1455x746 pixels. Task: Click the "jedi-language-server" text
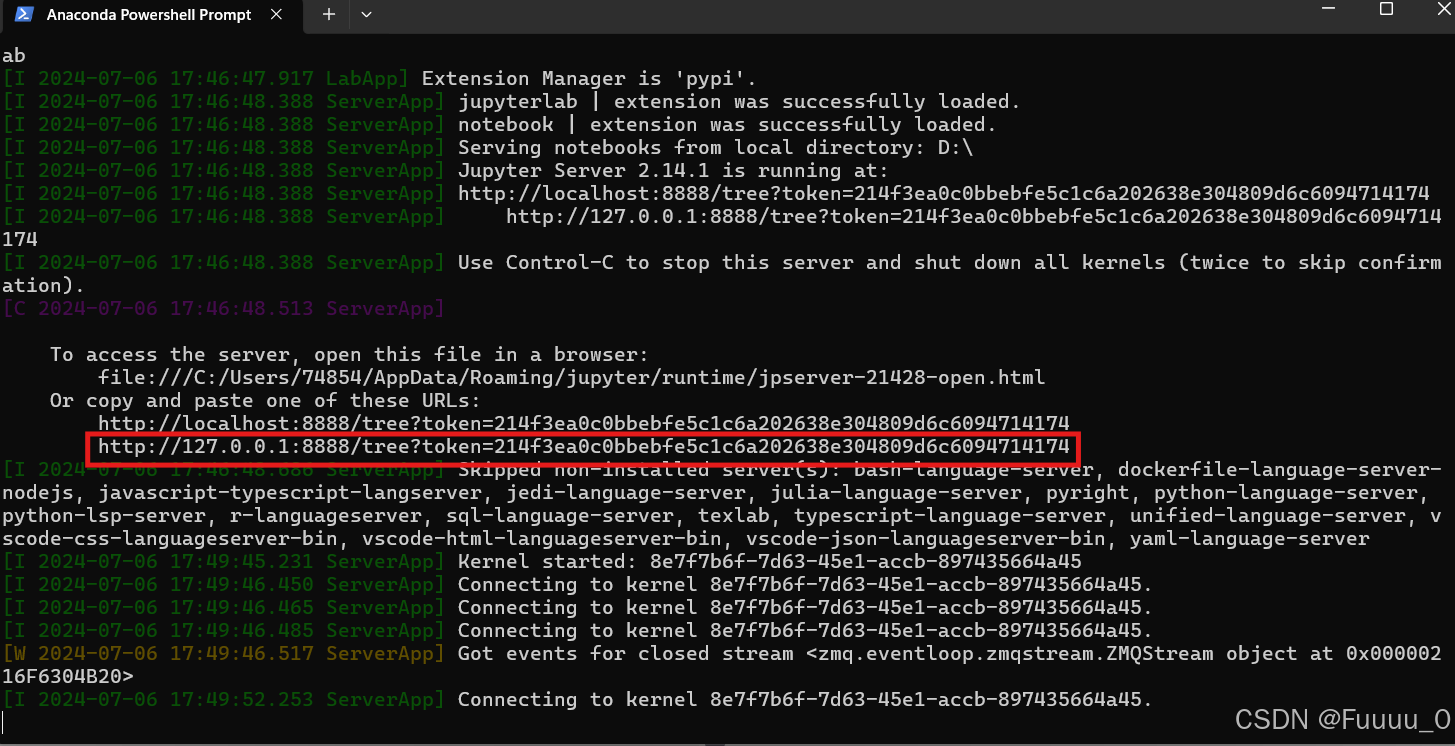click(x=626, y=493)
